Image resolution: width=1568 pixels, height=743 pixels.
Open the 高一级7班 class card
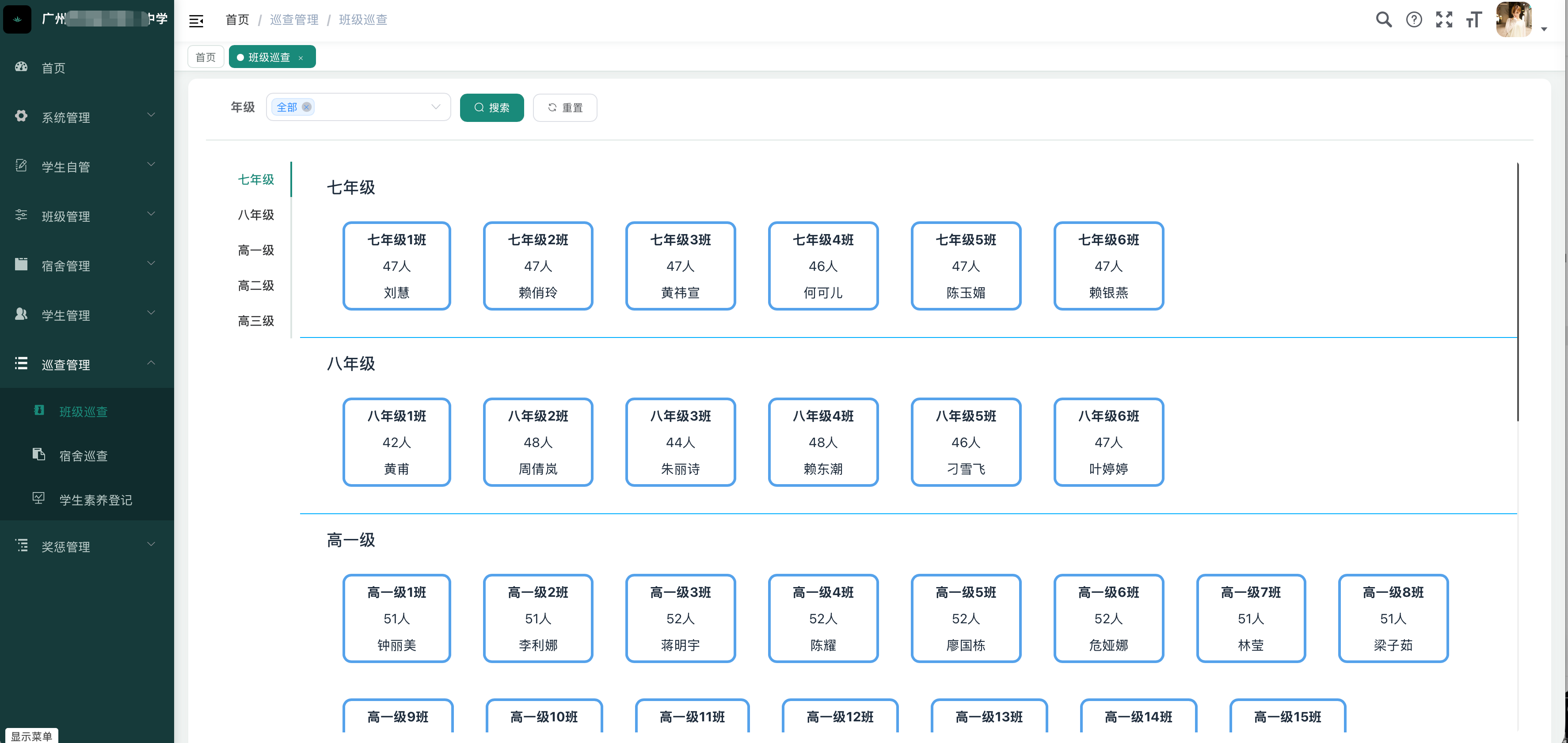[x=1251, y=618]
